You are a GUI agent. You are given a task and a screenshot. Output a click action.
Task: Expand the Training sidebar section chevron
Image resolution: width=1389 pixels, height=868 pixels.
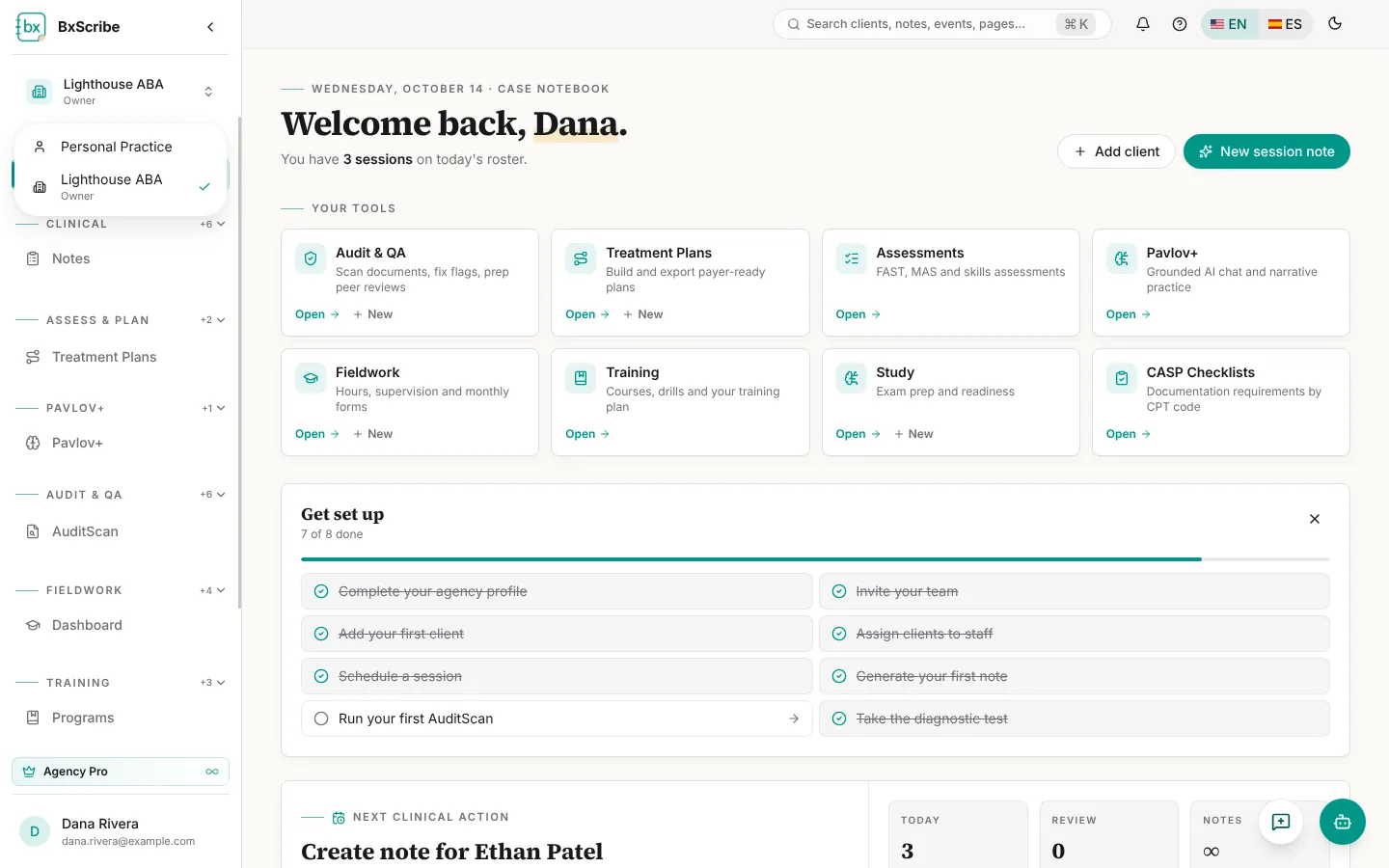(221, 683)
